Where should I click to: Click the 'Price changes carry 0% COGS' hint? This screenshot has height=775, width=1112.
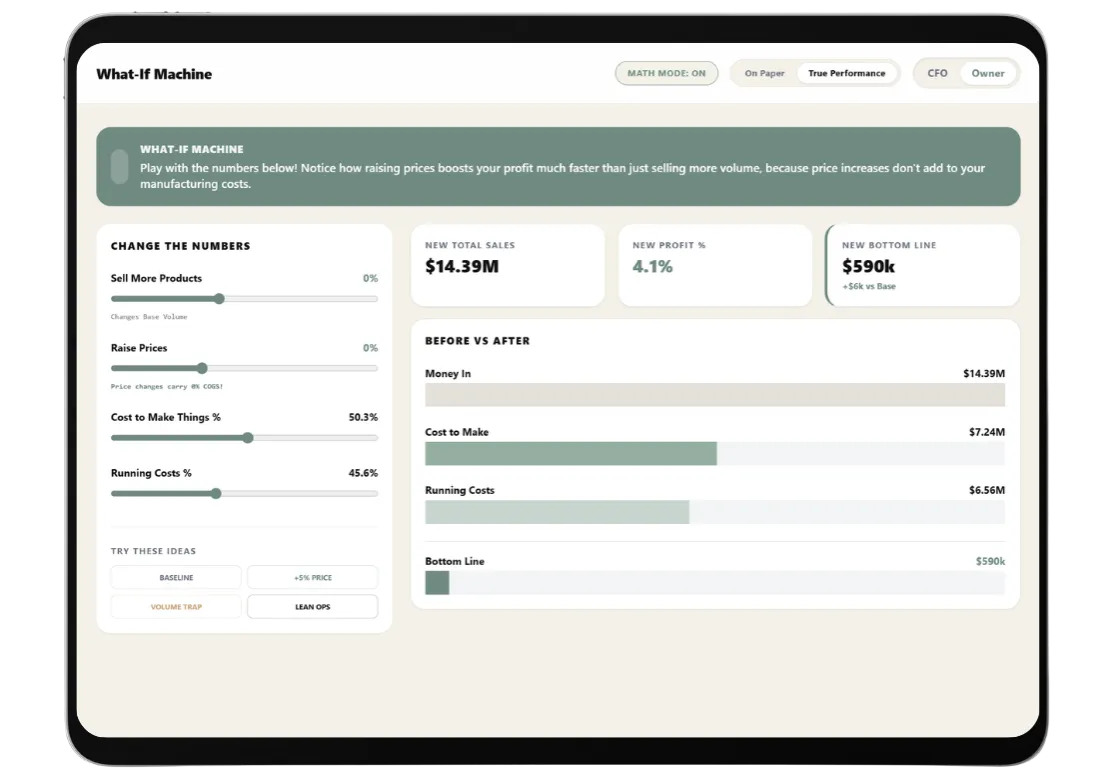tap(167, 386)
